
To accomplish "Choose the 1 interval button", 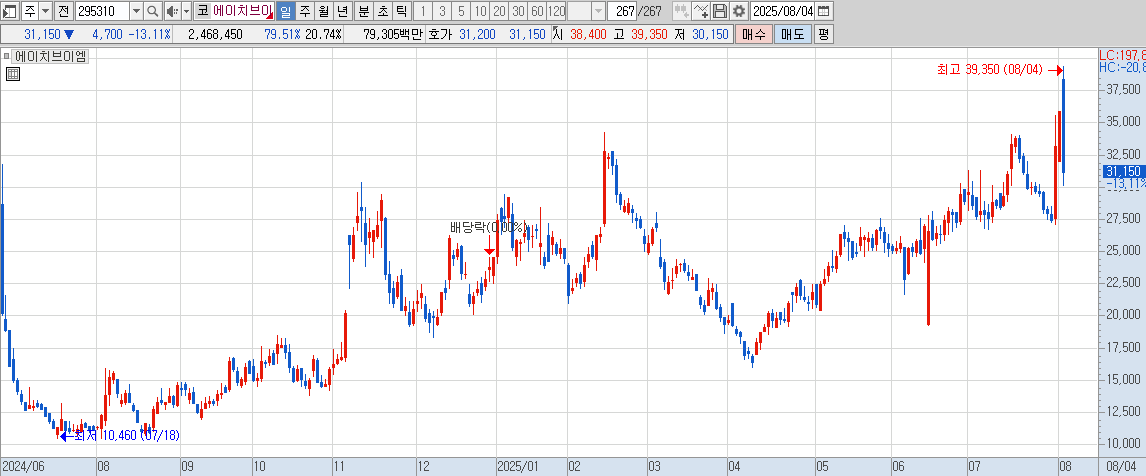I will pyautogui.click(x=423, y=11).
